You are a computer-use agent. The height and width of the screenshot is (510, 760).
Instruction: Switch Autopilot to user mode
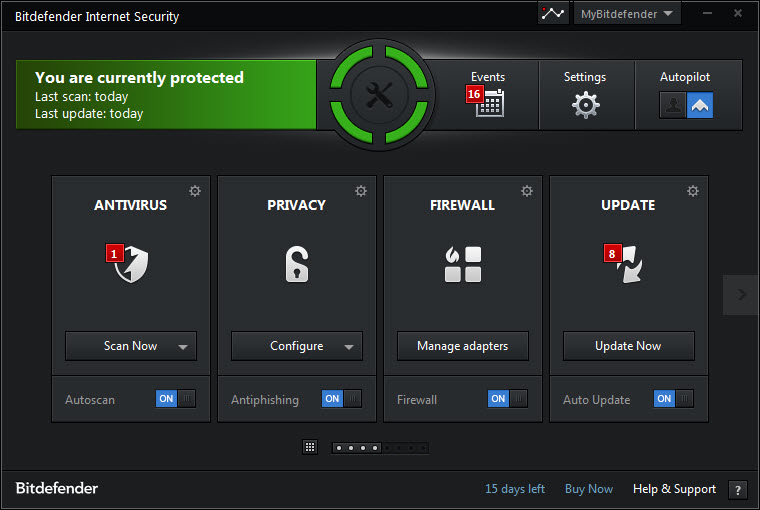[673, 105]
